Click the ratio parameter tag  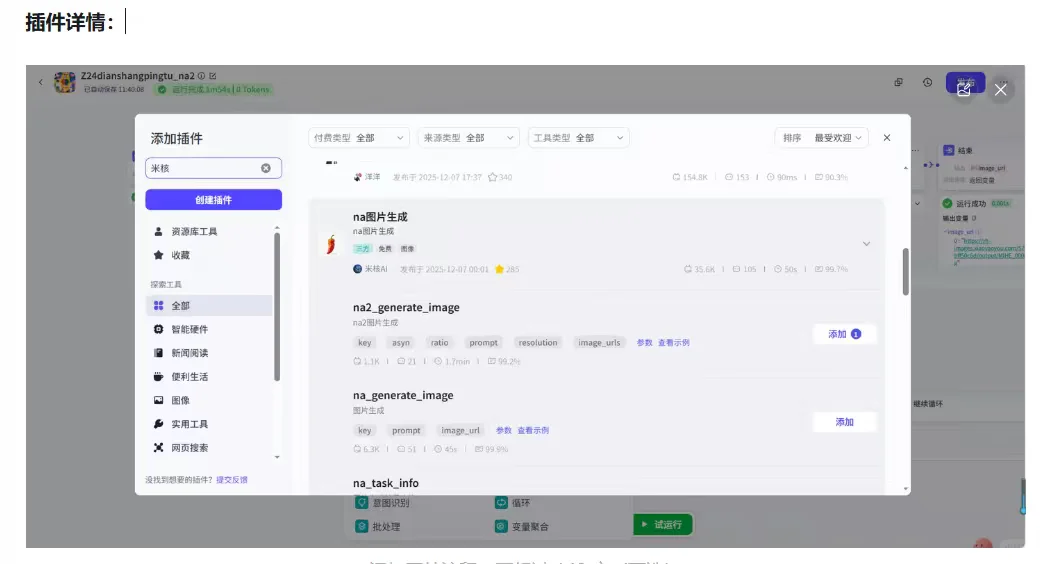(x=439, y=343)
